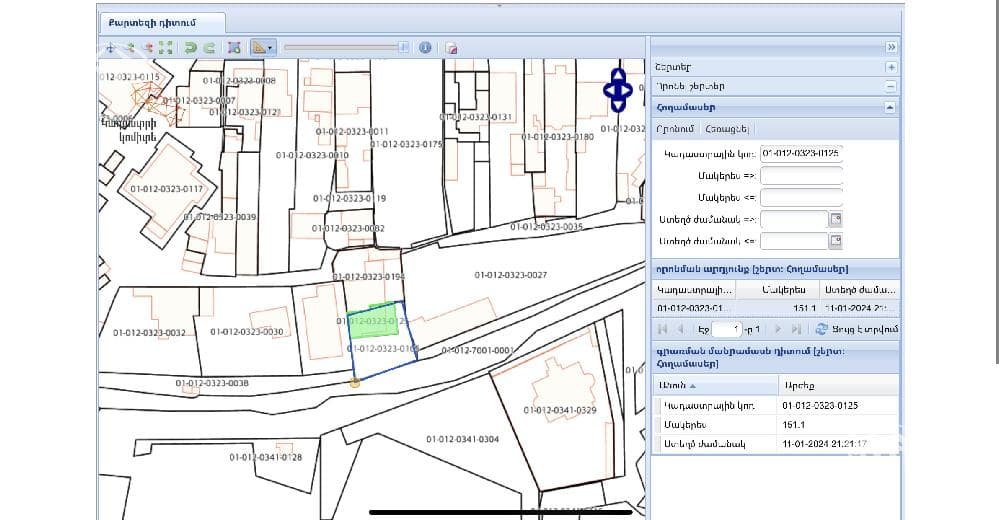Click parcel label 01-012-0323-0131 on map
This screenshot has height=520, width=1000.
(x=476, y=117)
